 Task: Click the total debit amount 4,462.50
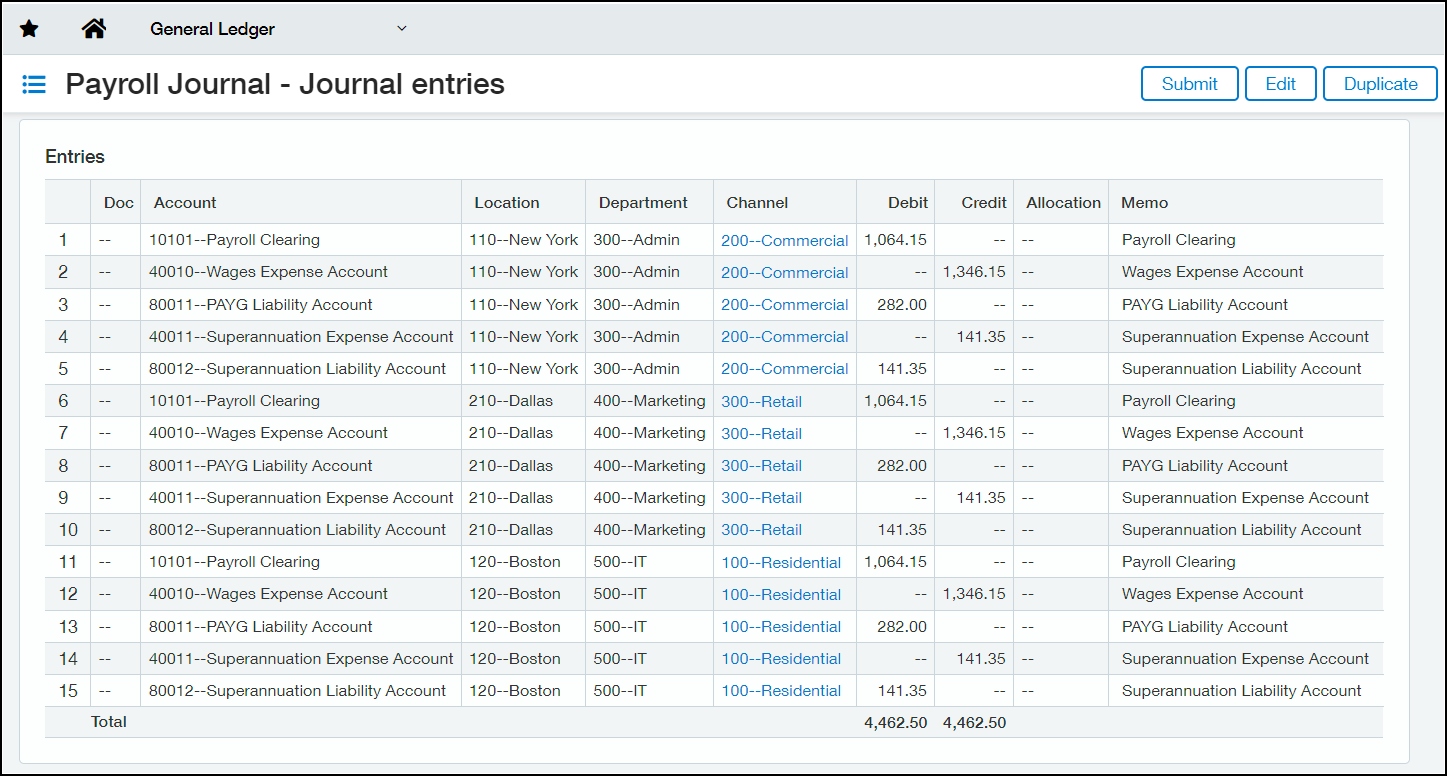[895, 722]
